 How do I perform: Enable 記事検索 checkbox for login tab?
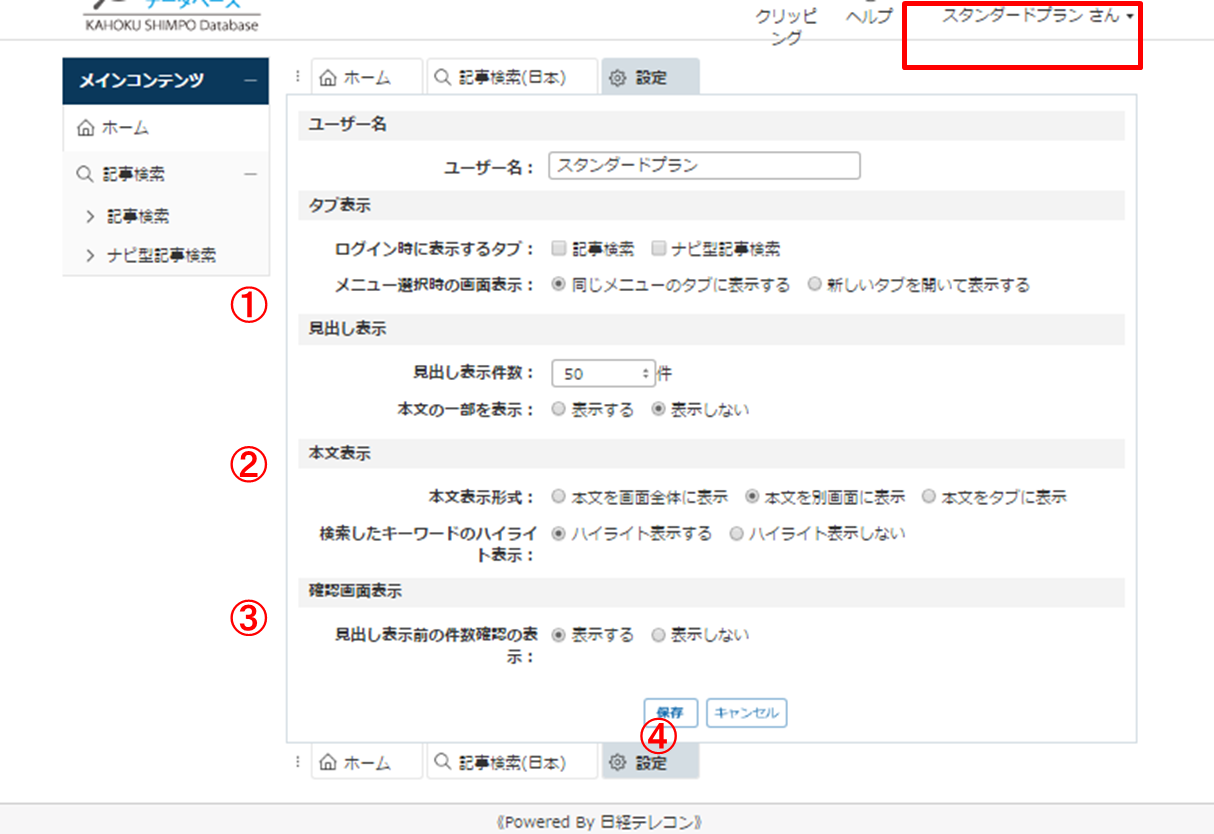click(x=560, y=248)
